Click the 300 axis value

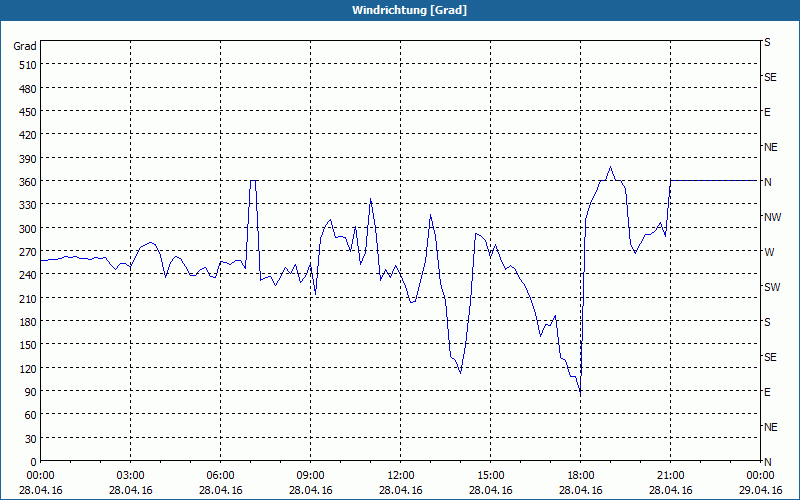click(29, 229)
